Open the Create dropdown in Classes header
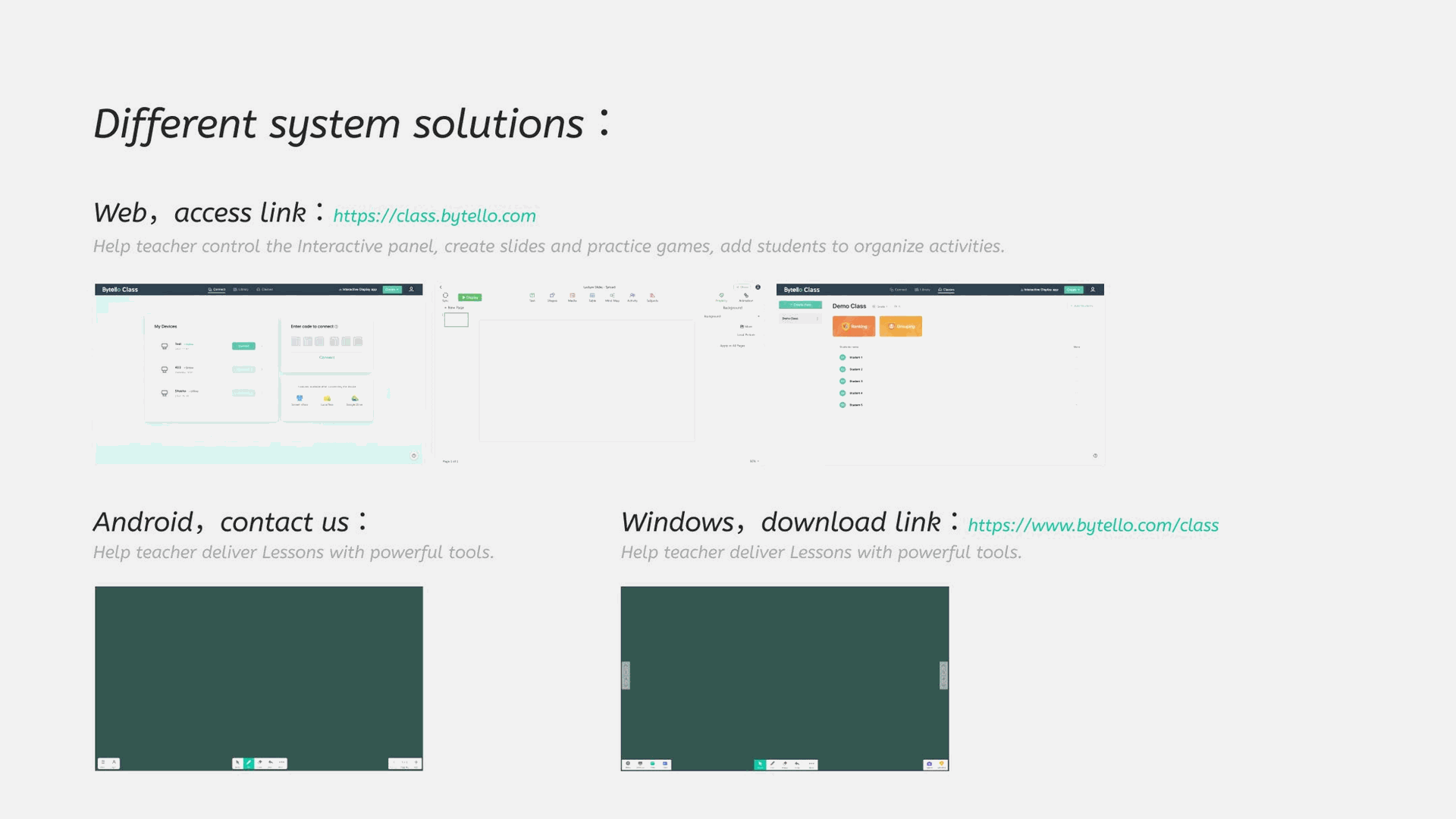This screenshot has width=1456, height=819. point(1073,290)
